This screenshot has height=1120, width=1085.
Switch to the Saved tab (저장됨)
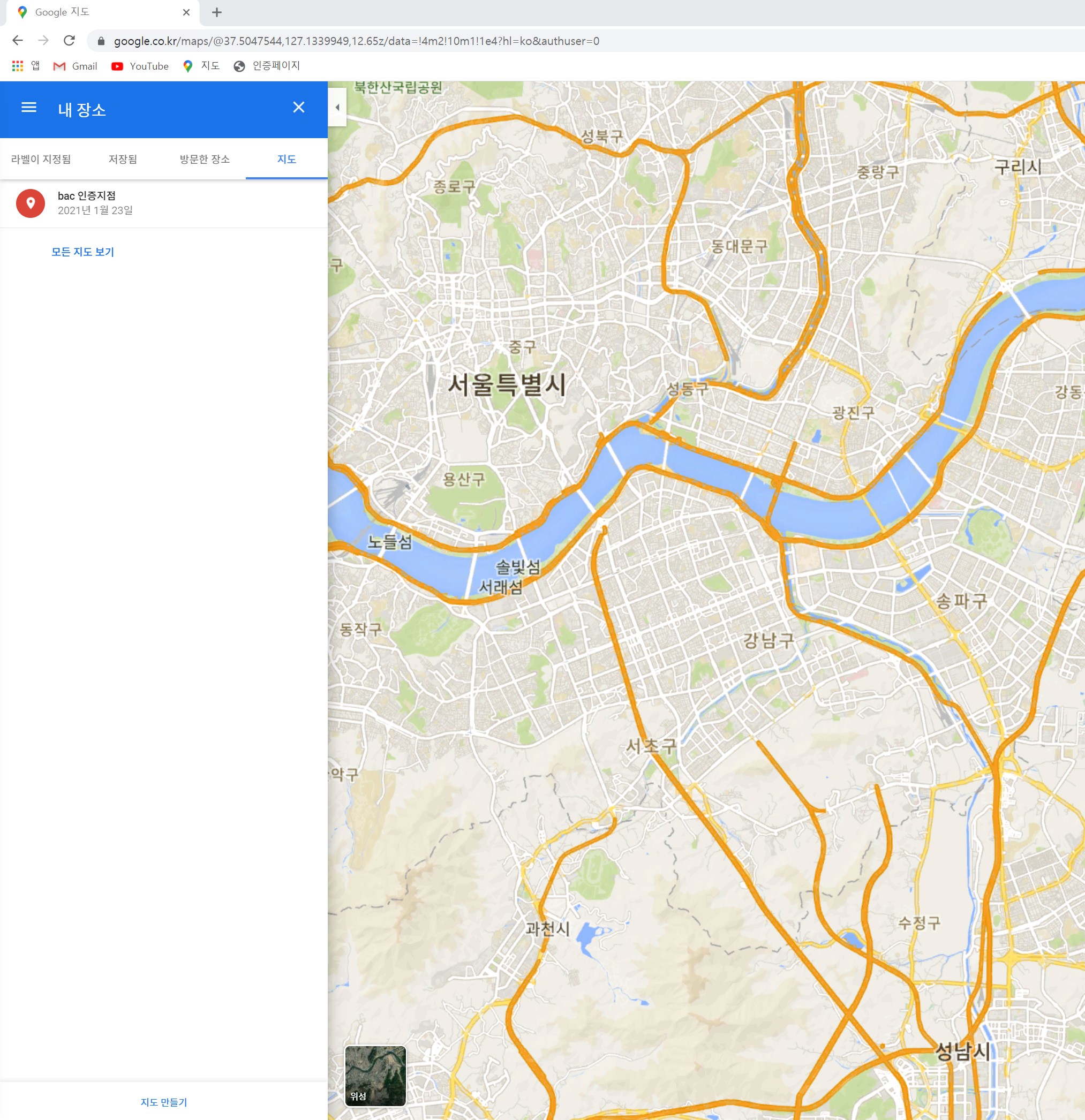pos(123,160)
